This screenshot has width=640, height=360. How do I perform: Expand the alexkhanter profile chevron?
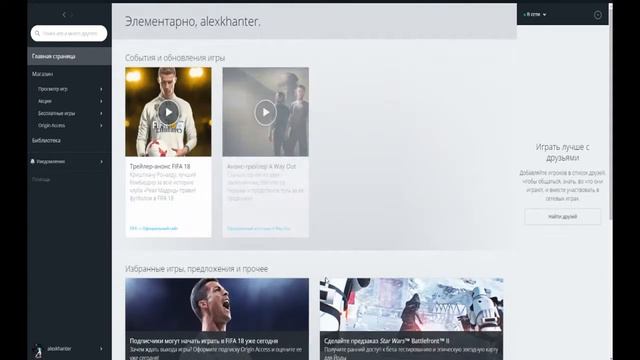pyautogui.click(x=101, y=349)
